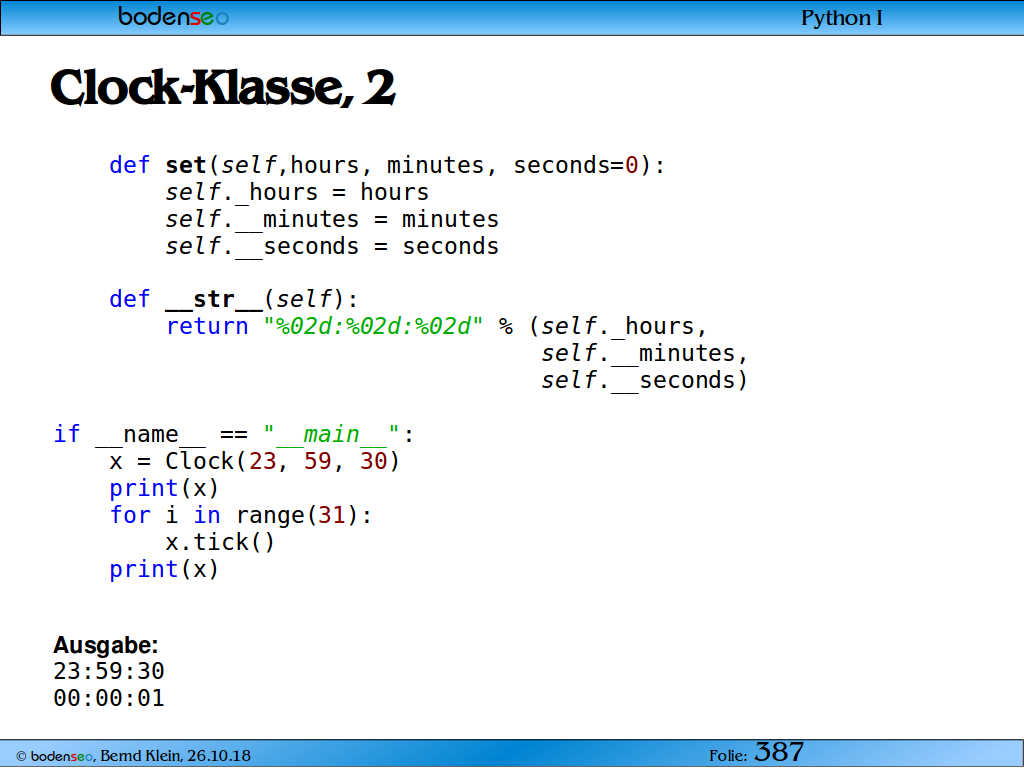
Task: Click the 'x.tick()' call
Action: (x=220, y=542)
